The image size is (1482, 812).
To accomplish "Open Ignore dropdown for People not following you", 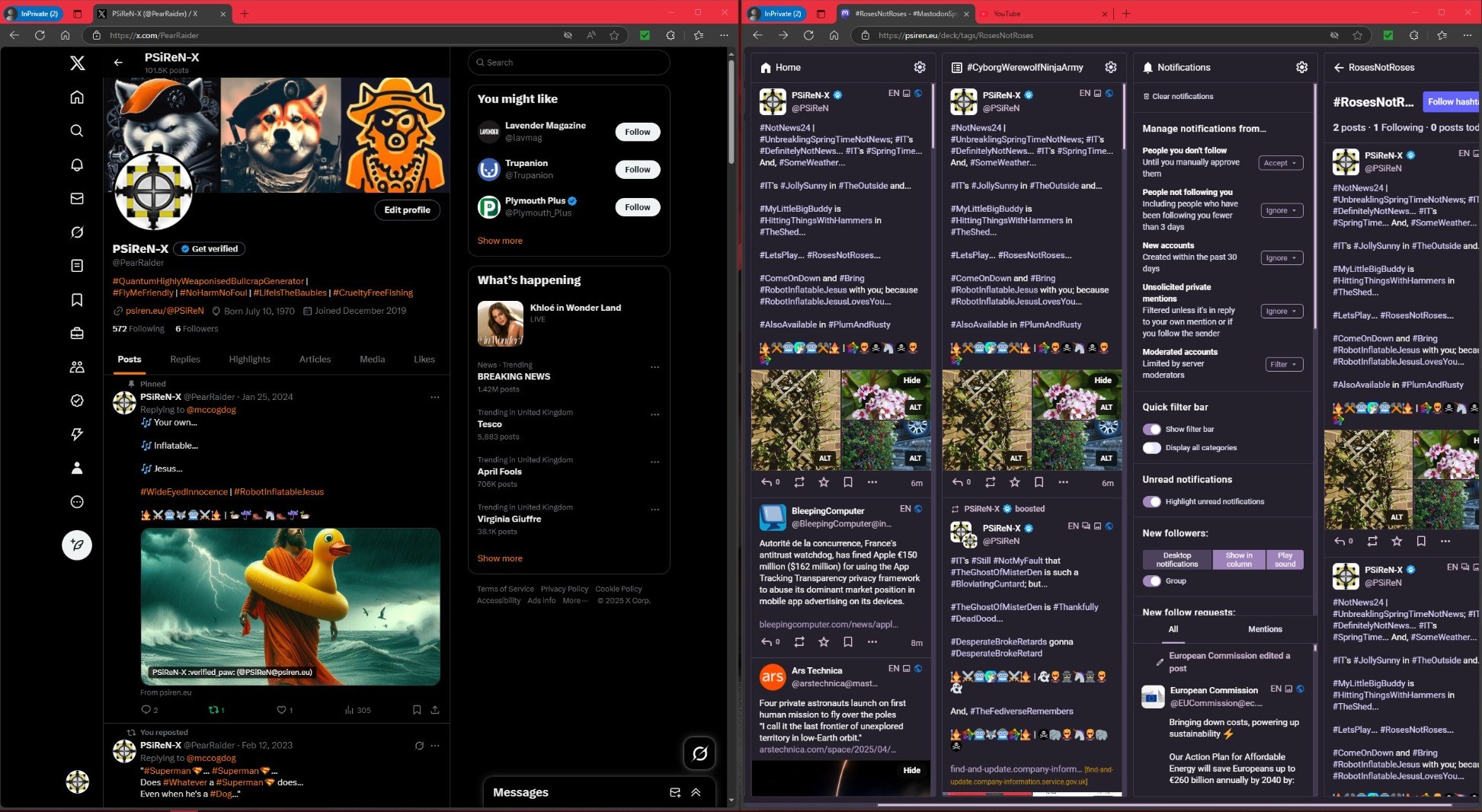I will tap(1282, 210).
